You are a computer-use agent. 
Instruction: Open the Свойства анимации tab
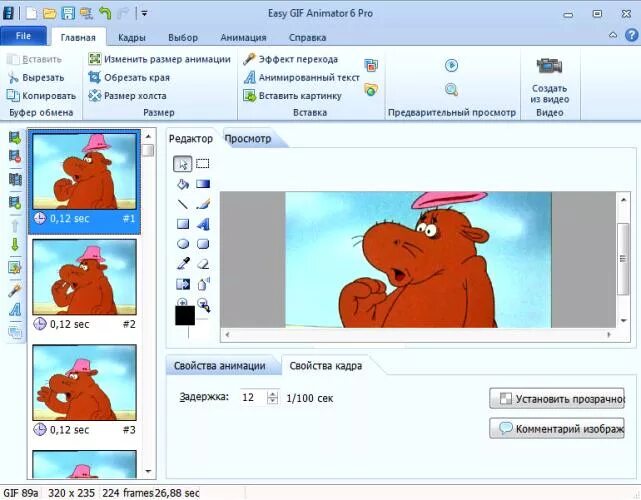click(x=220, y=365)
